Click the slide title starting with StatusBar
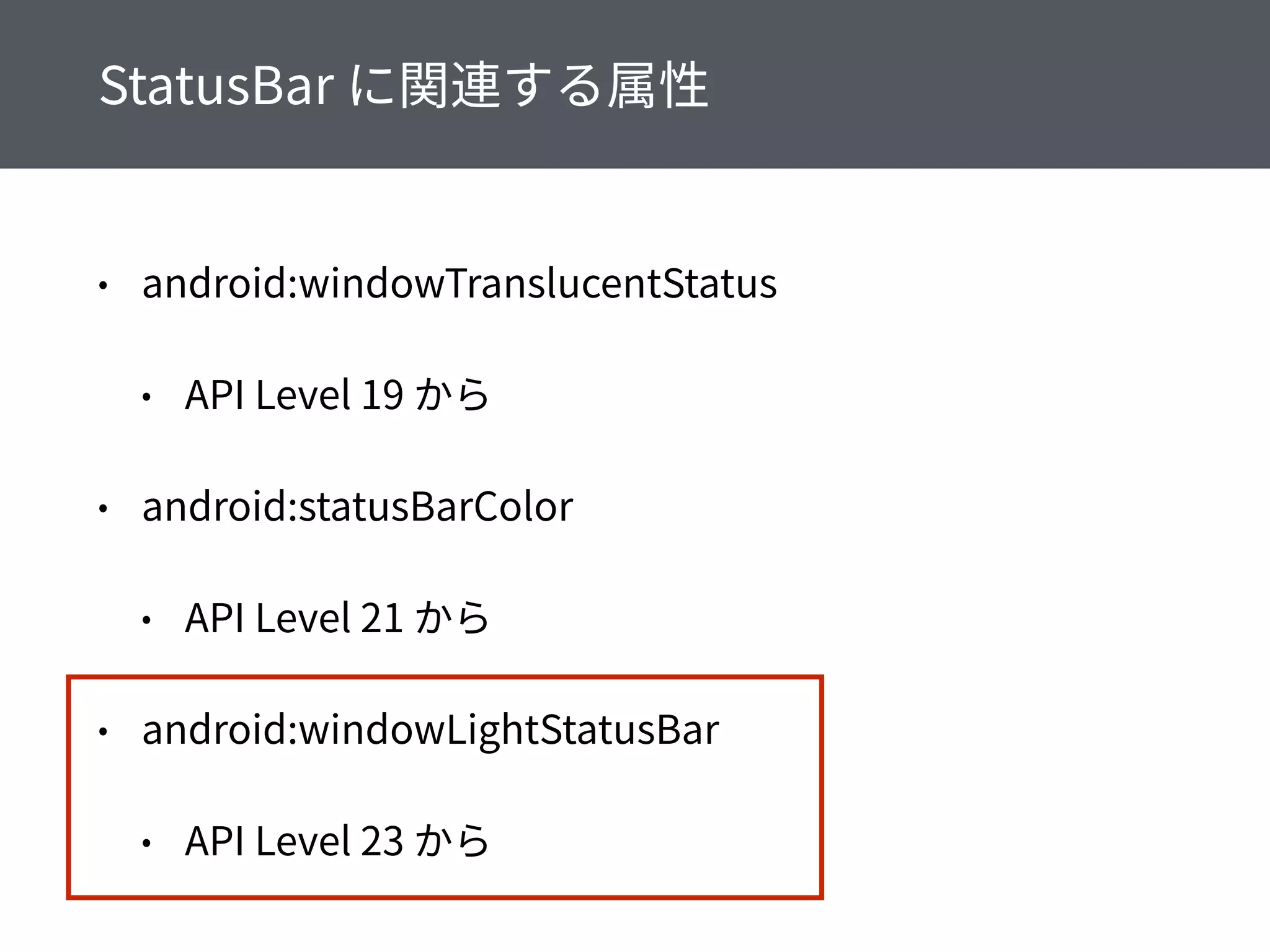Screen dimensions: 1270x952 point(404,86)
